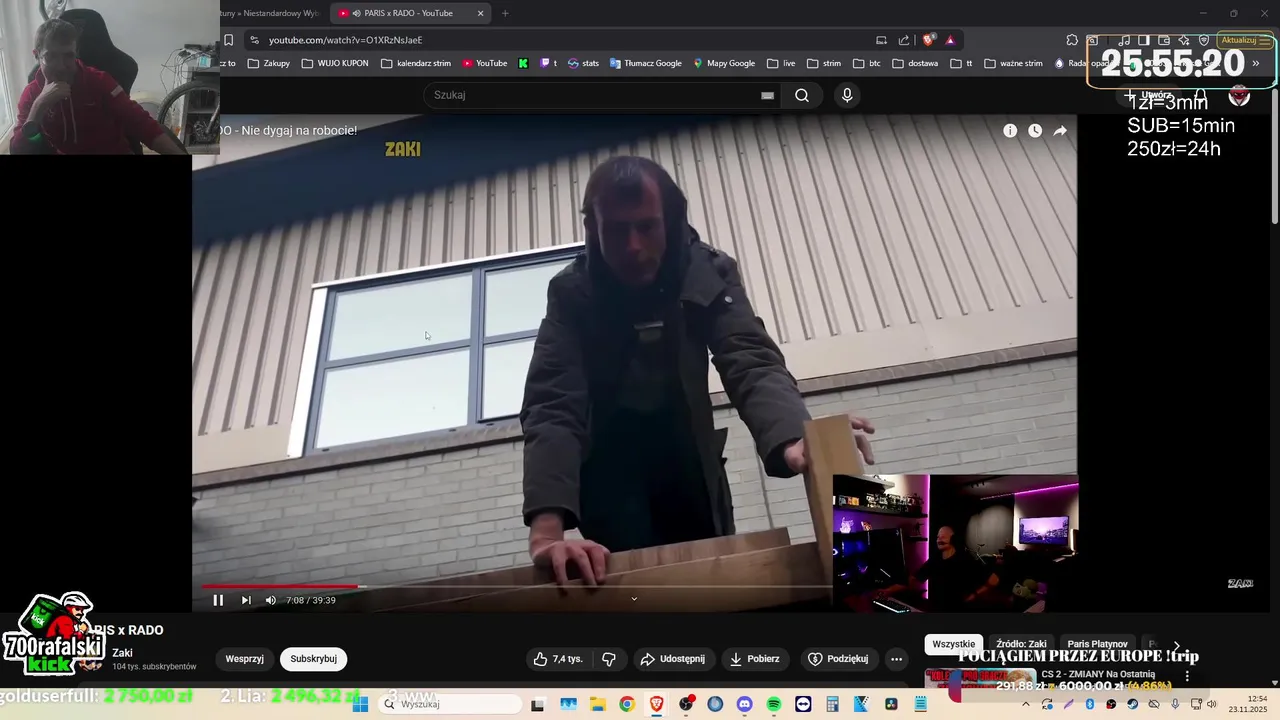This screenshot has width=1280, height=720.
Task: Open the kalendarz strim bookmark folder
Action: coord(415,63)
